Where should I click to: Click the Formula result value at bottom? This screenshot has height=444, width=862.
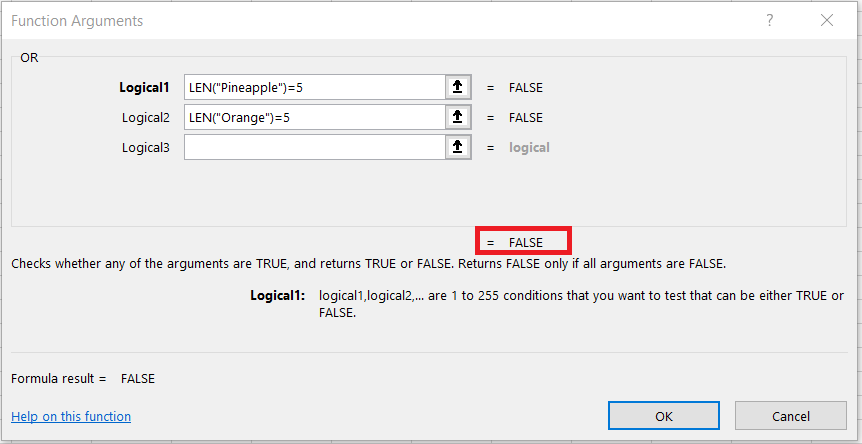click(x=138, y=379)
